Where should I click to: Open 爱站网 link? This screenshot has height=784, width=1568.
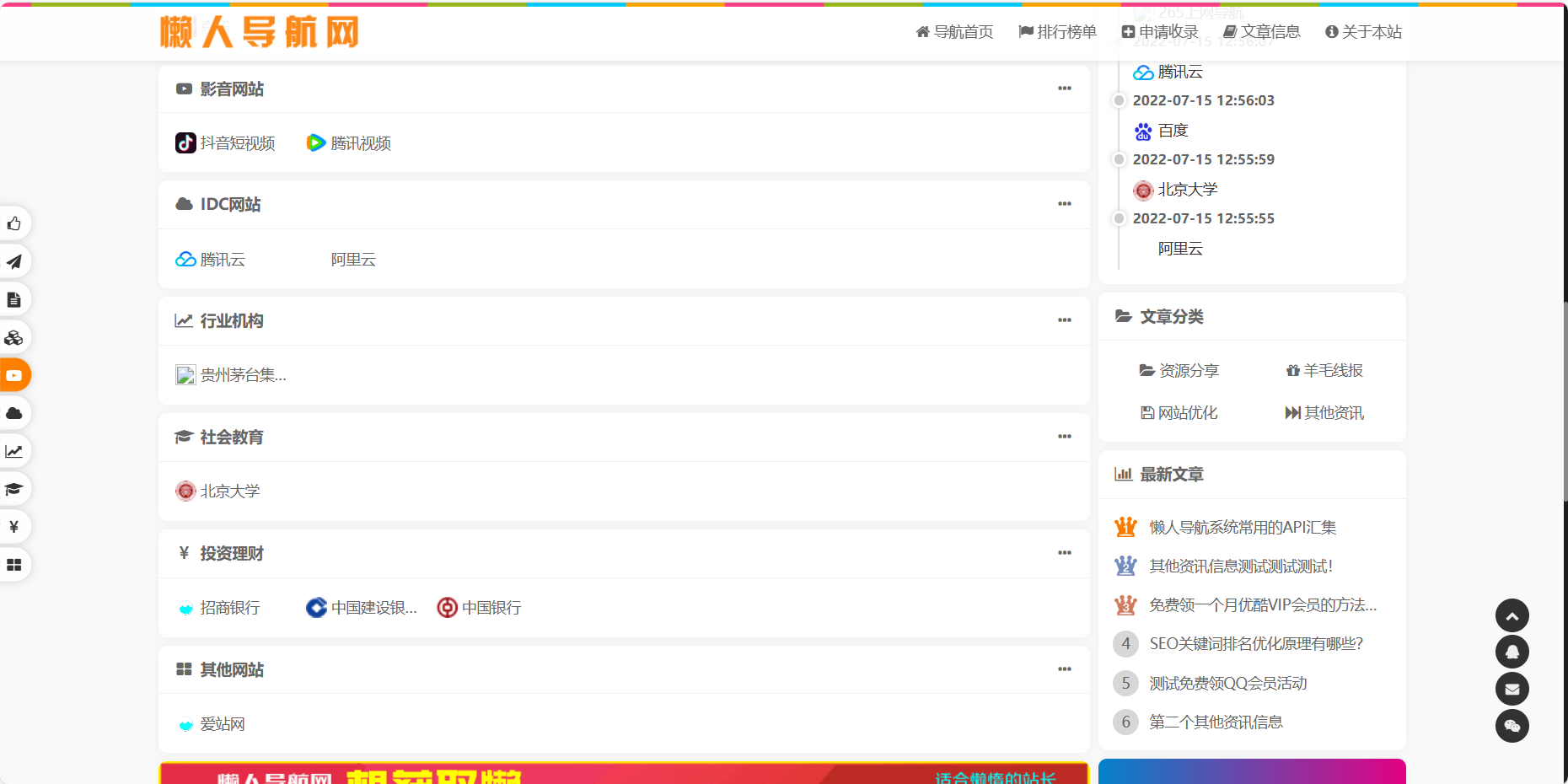pos(211,724)
